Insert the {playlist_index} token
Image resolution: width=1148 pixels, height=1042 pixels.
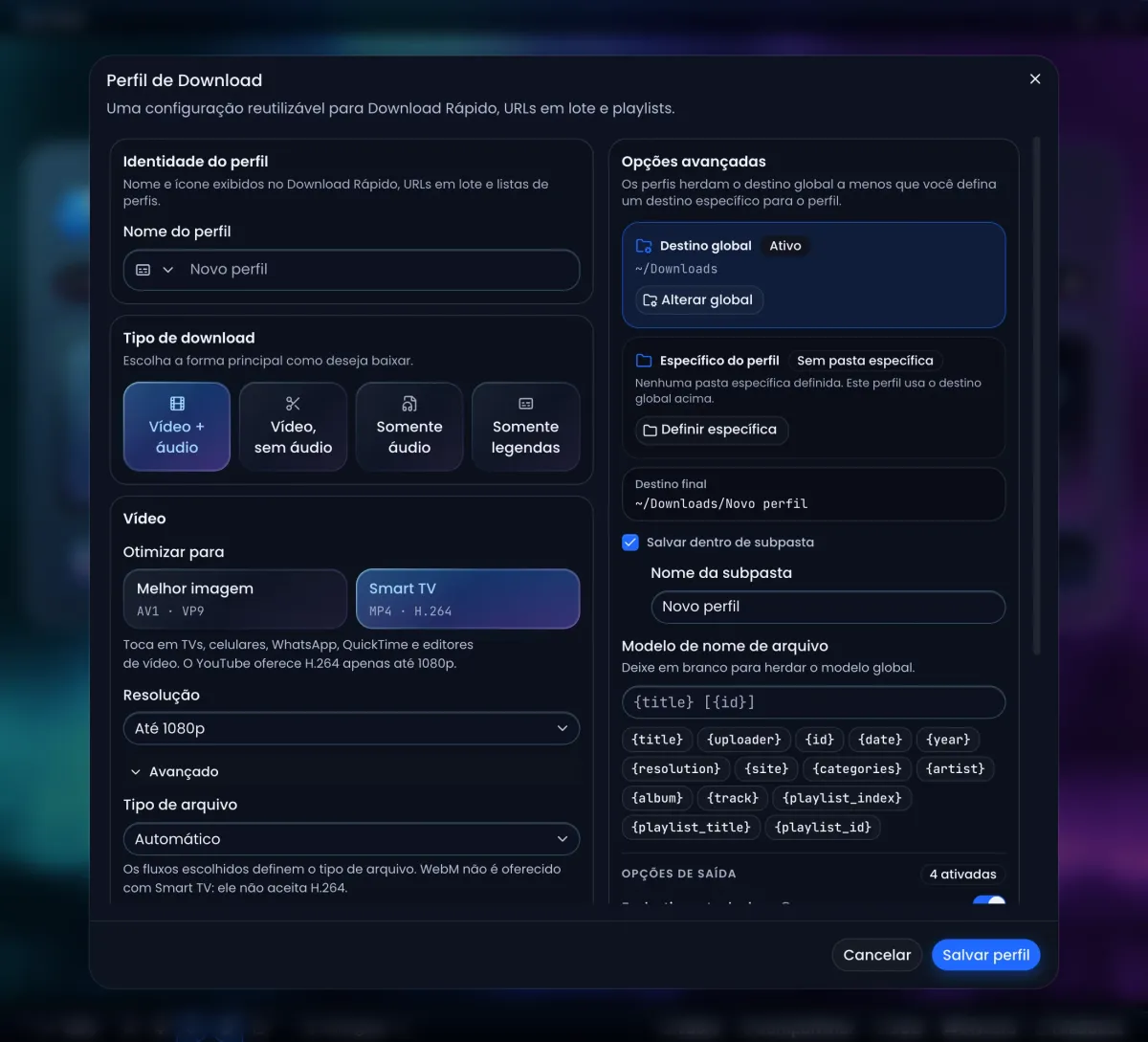click(x=842, y=798)
